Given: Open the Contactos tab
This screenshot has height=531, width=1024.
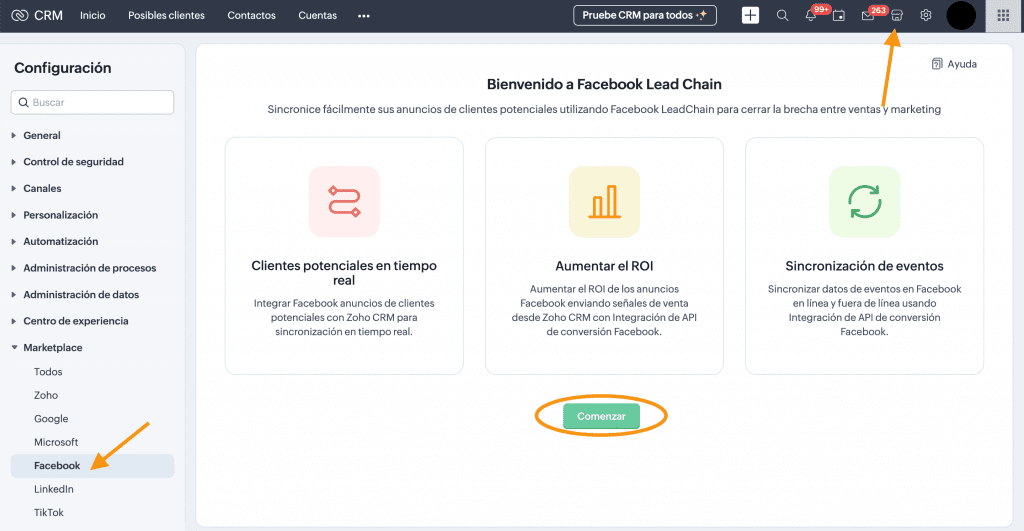Looking at the screenshot, I should tap(251, 15).
